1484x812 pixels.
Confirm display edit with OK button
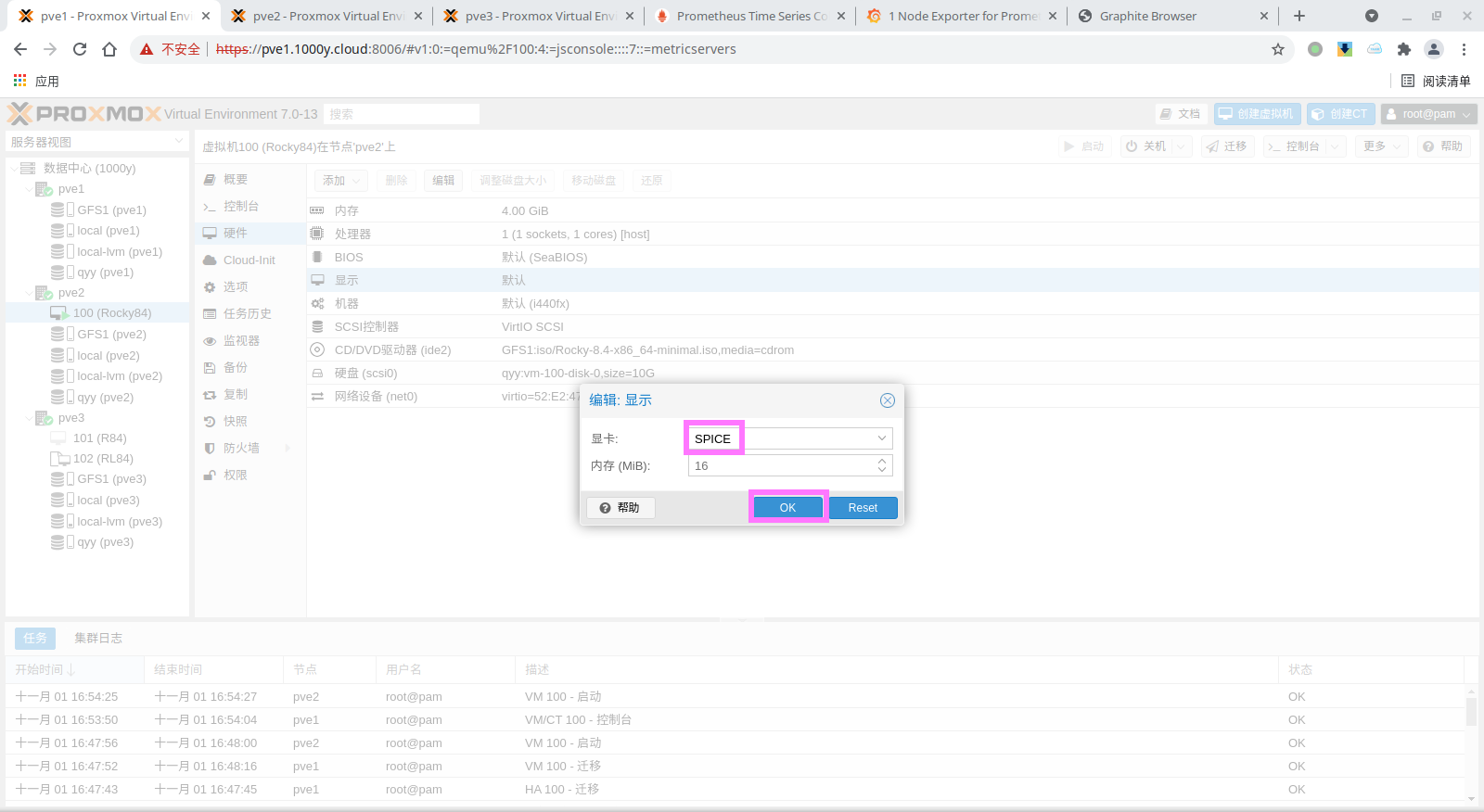[787, 508]
